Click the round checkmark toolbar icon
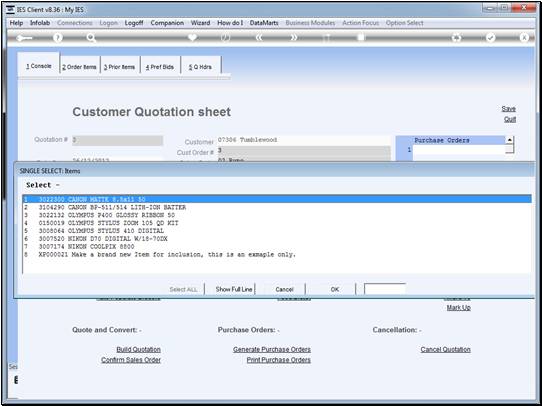The height and width of the screenshot is (406, 542). point(490,38)
